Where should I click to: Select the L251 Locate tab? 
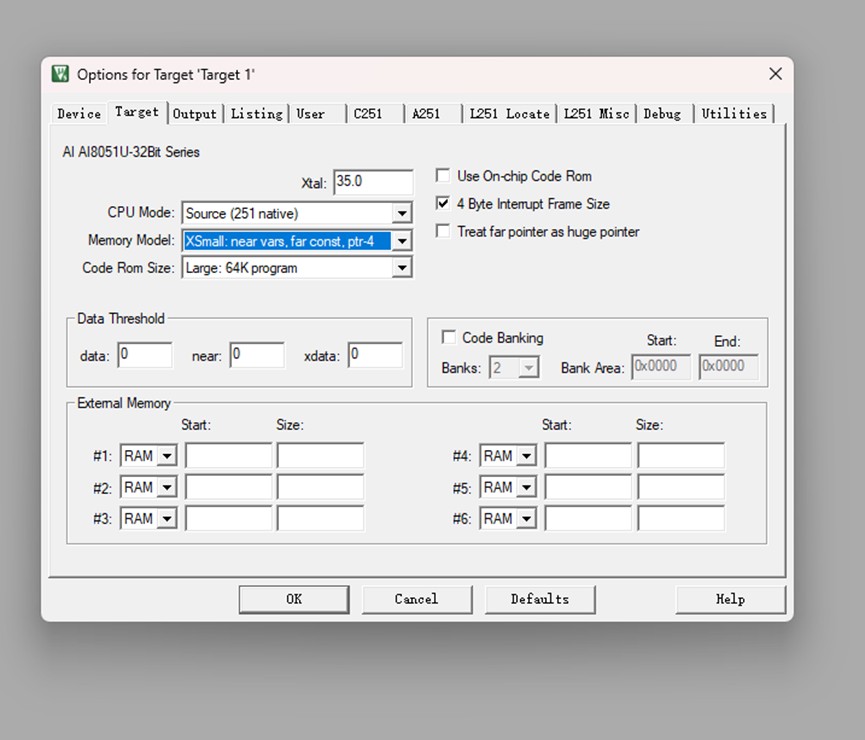(510, 114)
